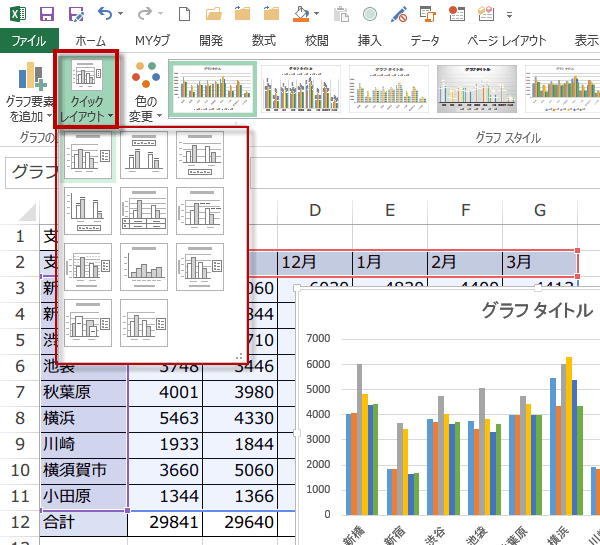The height and width of the screenshot is (545, 600).
Task: Click the name box showing グラフ
Action: click(33, 172)
